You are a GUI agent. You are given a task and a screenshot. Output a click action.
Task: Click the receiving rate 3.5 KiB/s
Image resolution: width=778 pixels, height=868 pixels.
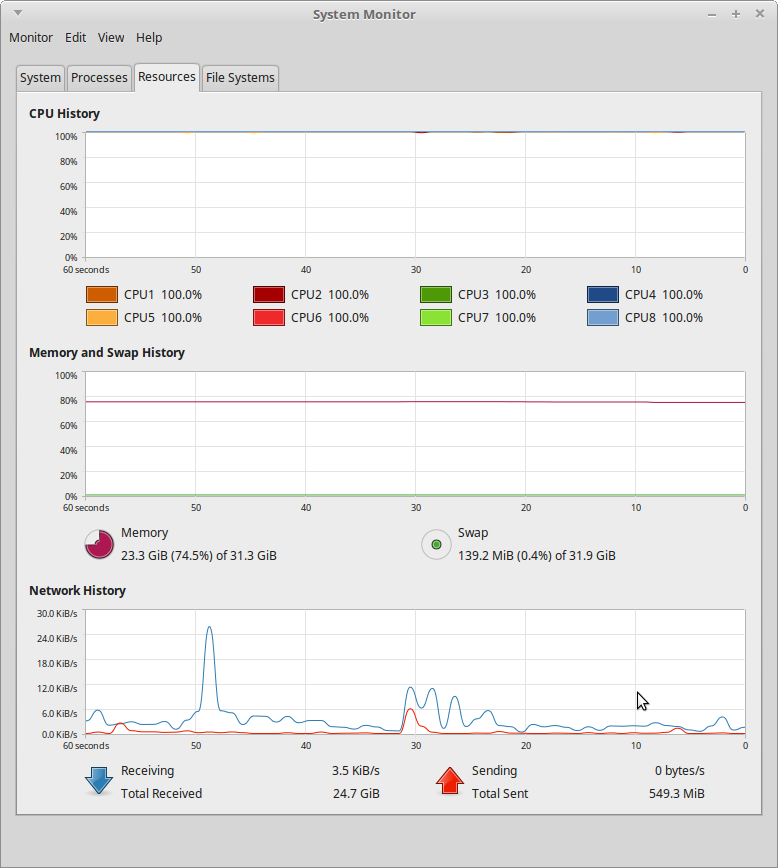click(355, 771)
